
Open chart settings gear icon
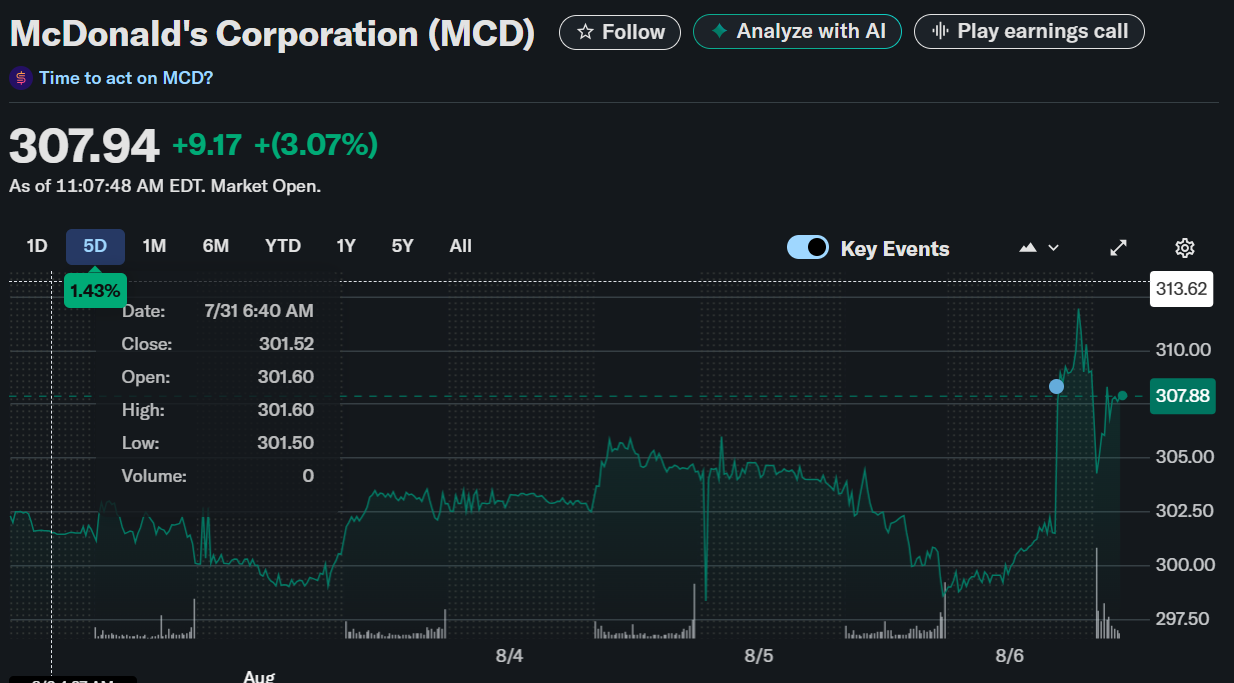tap(1185, 248)
